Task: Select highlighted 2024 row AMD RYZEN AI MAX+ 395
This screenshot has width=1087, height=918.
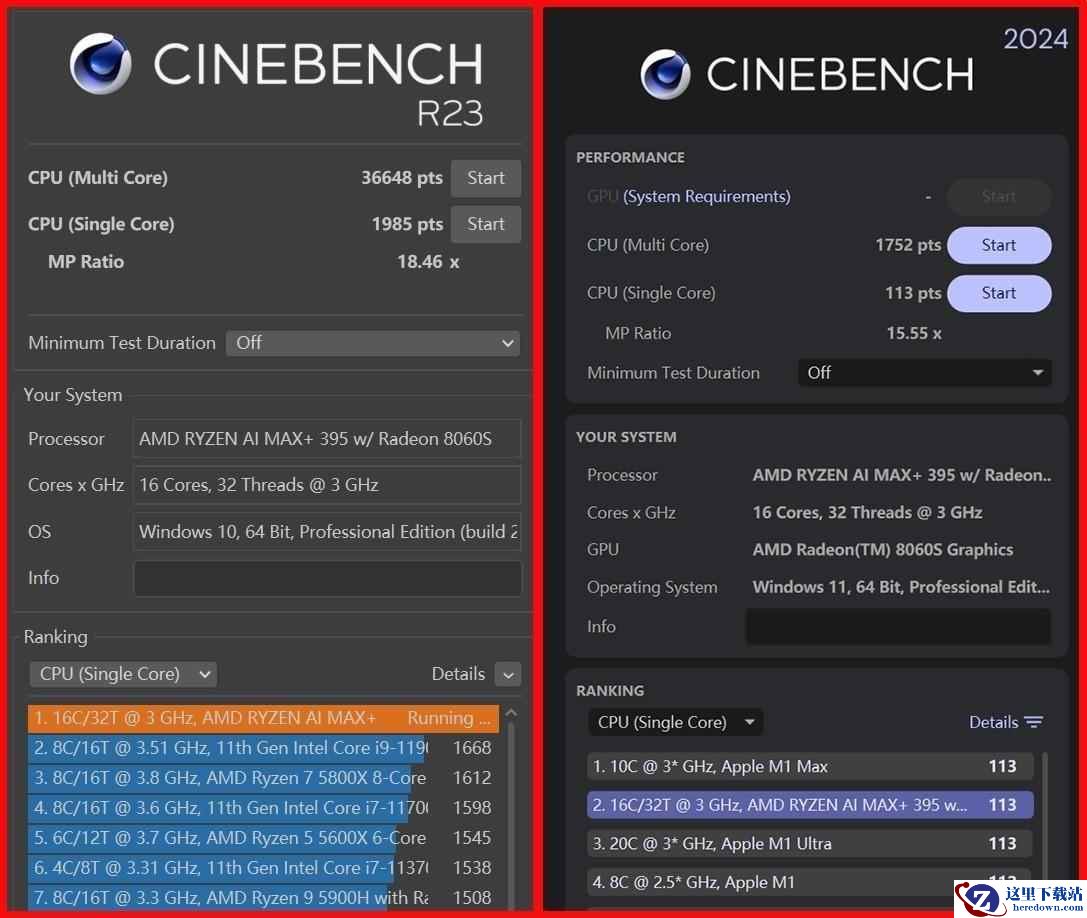Action: click(x=810, y=805)
